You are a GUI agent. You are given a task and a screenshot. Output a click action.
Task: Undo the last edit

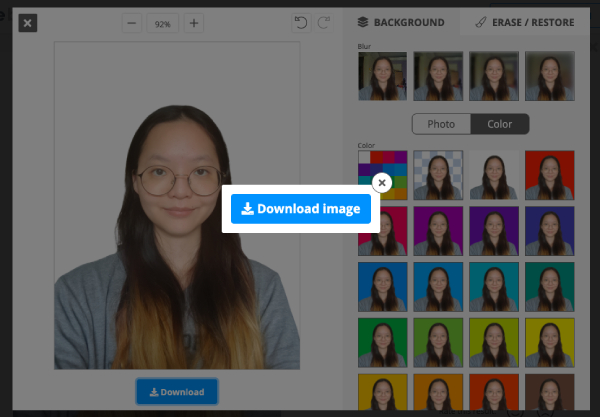pos(301,23)
